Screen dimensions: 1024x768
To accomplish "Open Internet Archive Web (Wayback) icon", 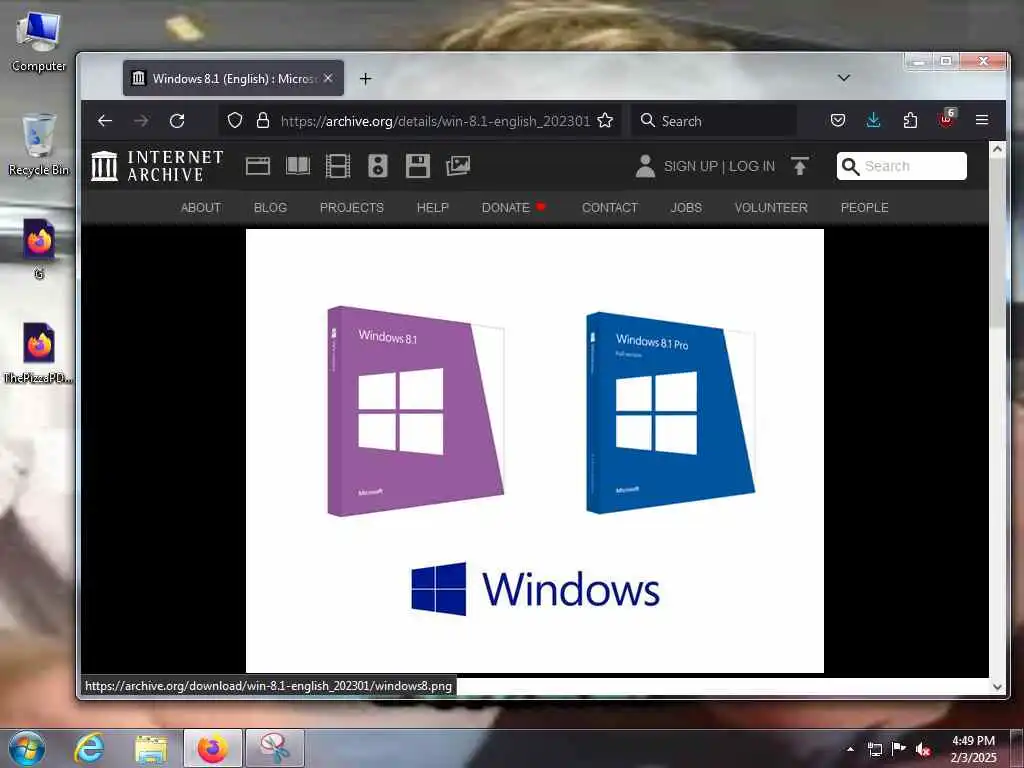I will [x=258, y=166].
